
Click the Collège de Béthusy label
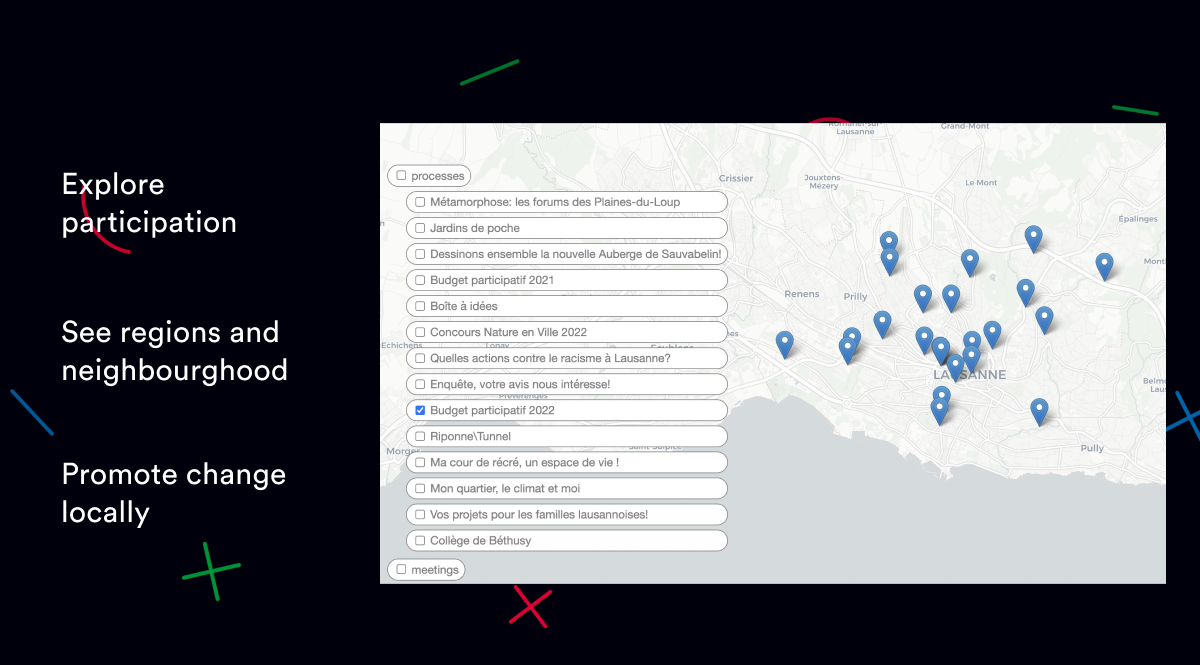point(480,541)
